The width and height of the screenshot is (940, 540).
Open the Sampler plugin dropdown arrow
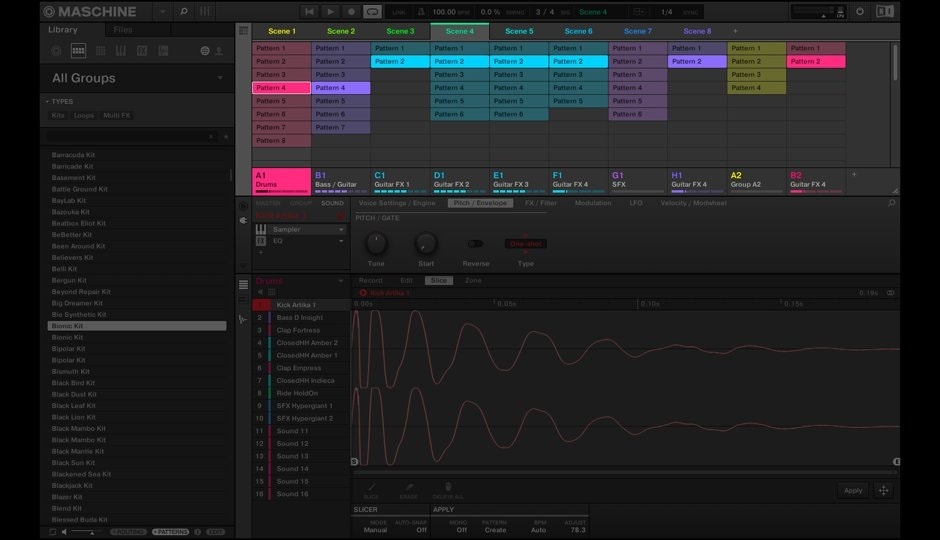pos(341,230)
